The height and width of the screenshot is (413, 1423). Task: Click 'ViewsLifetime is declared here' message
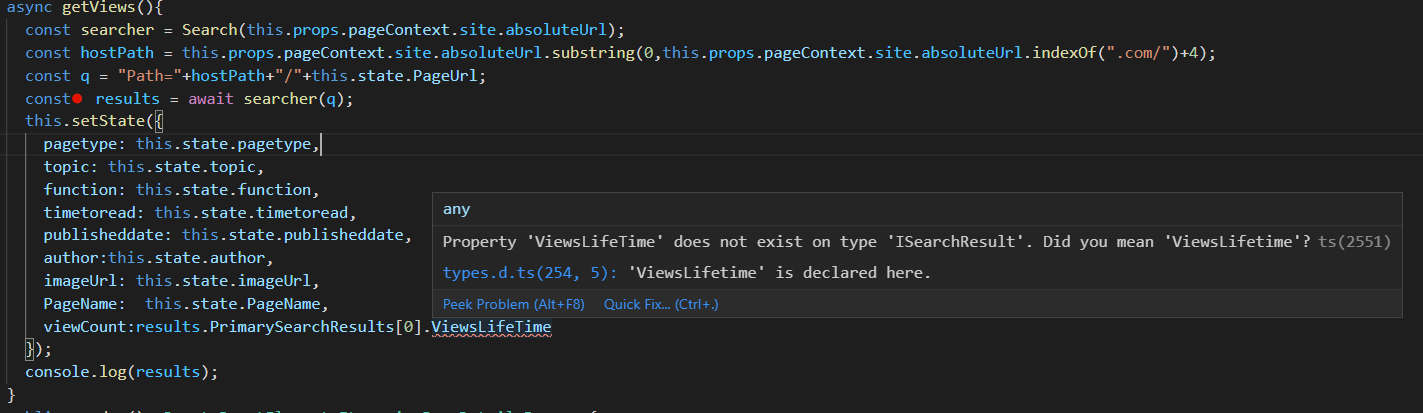(x=780, y=273)
